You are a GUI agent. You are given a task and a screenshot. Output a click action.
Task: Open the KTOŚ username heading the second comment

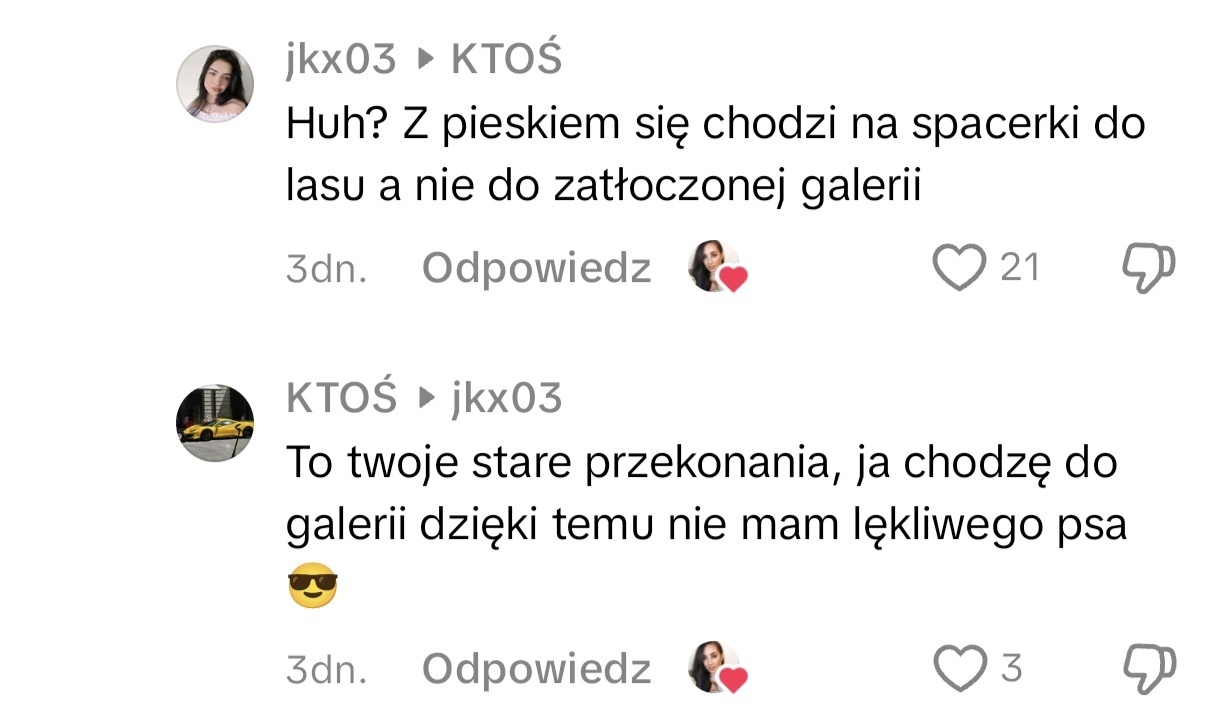tap(341, 398)
